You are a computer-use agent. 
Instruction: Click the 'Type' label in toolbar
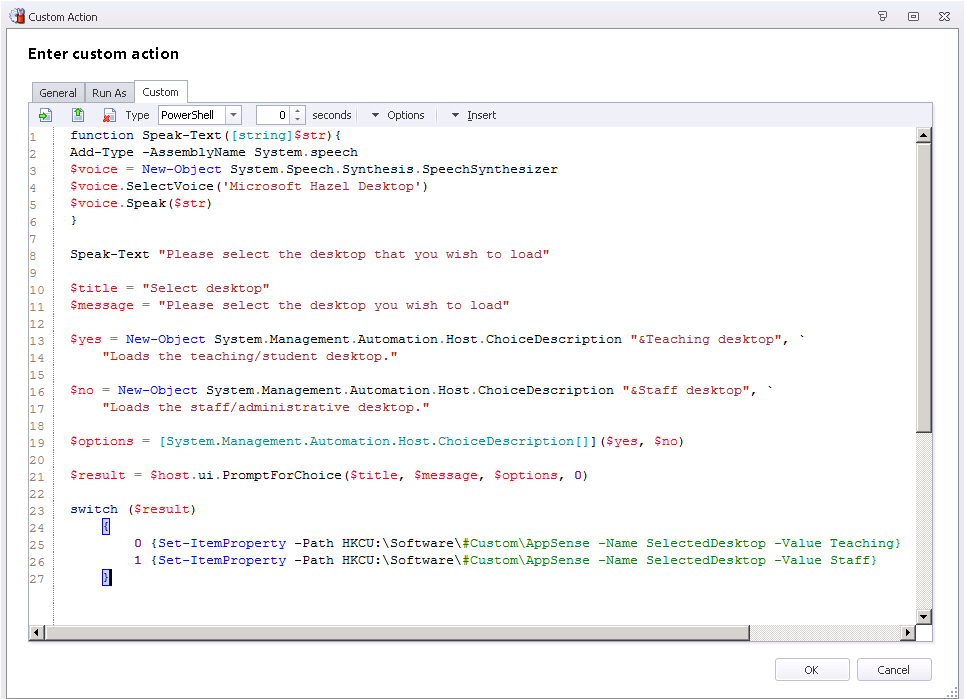click(137, 115)
